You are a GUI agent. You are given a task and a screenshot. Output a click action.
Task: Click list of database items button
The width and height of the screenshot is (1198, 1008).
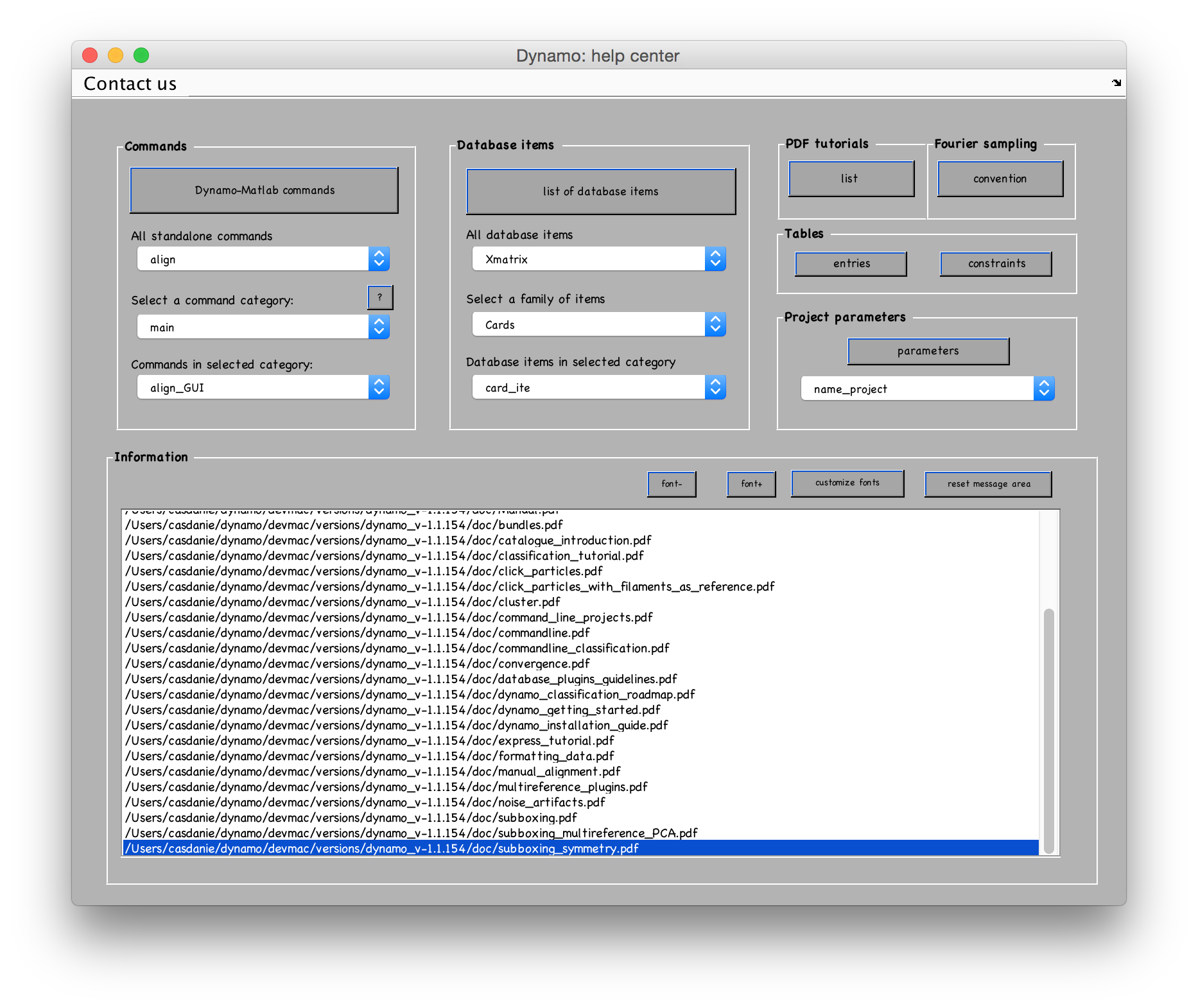coord(601,191)
